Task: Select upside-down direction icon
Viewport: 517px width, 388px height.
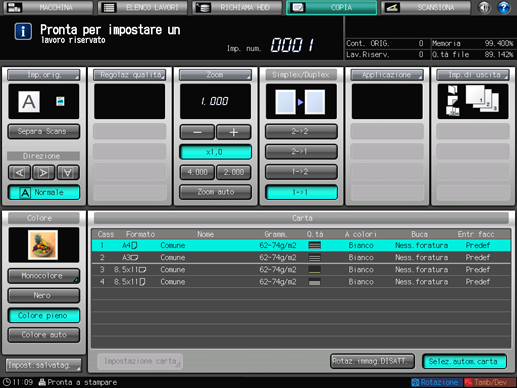Action: tap(68, 172)
